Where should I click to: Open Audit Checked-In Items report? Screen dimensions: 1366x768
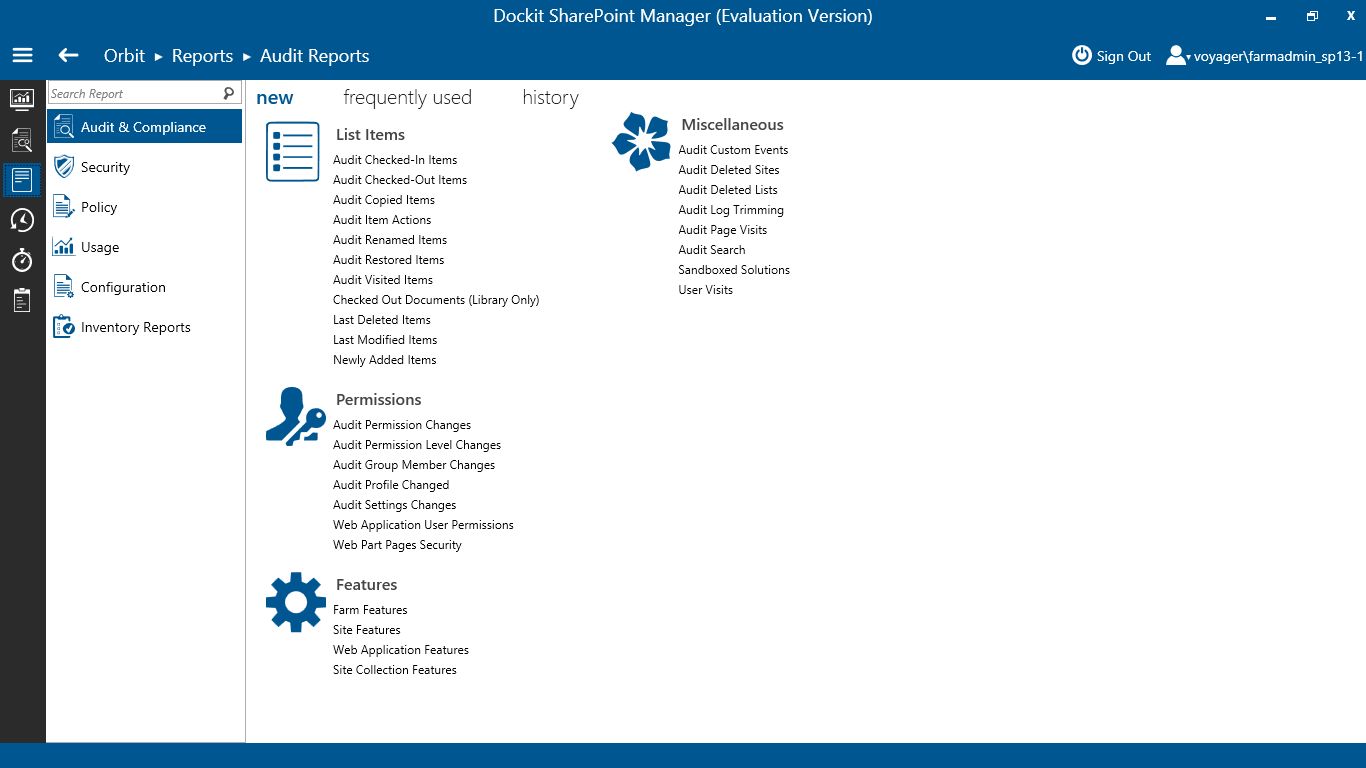(x=395, y=160)
